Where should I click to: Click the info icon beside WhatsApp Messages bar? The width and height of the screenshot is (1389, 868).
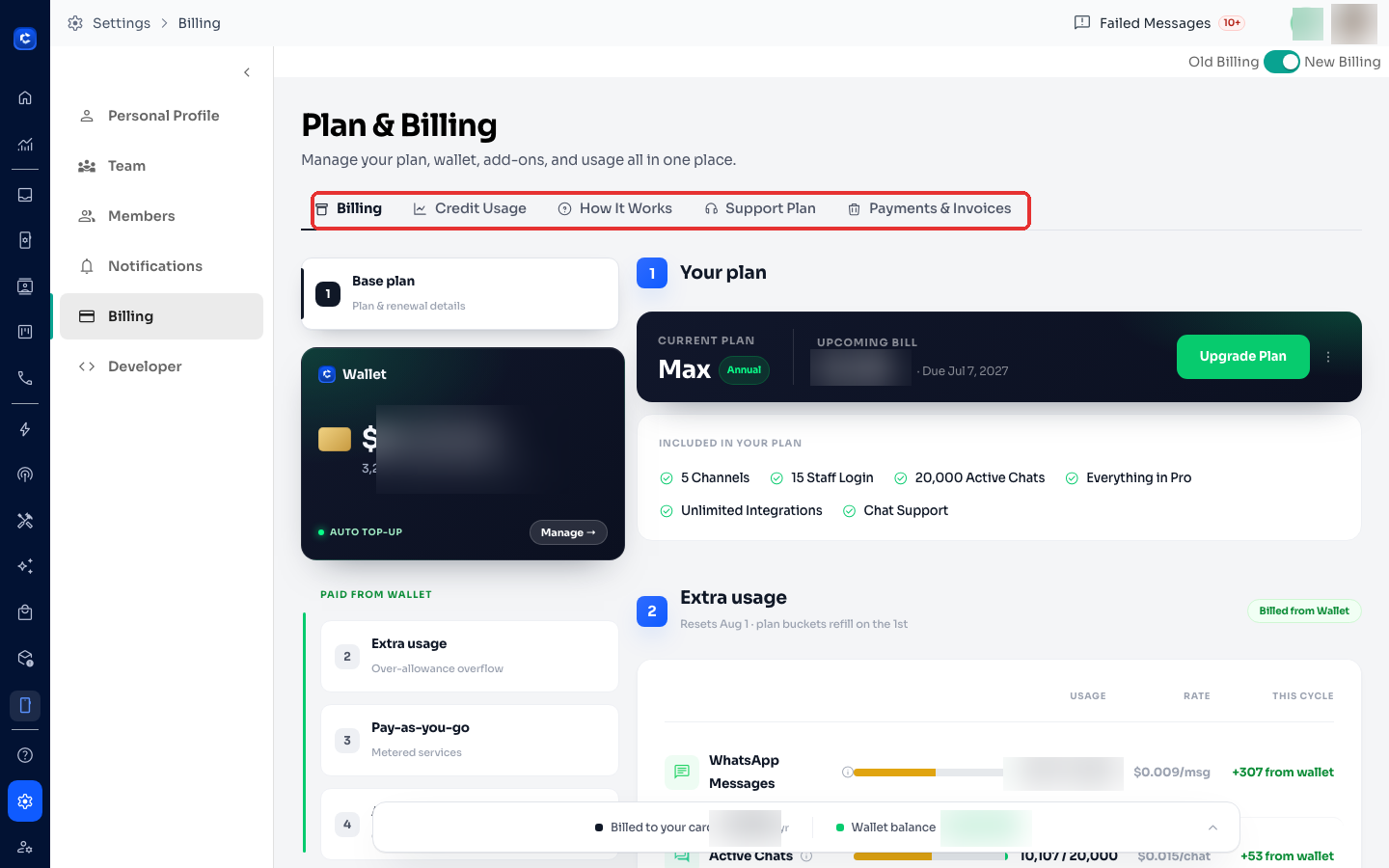click(847, 772)
